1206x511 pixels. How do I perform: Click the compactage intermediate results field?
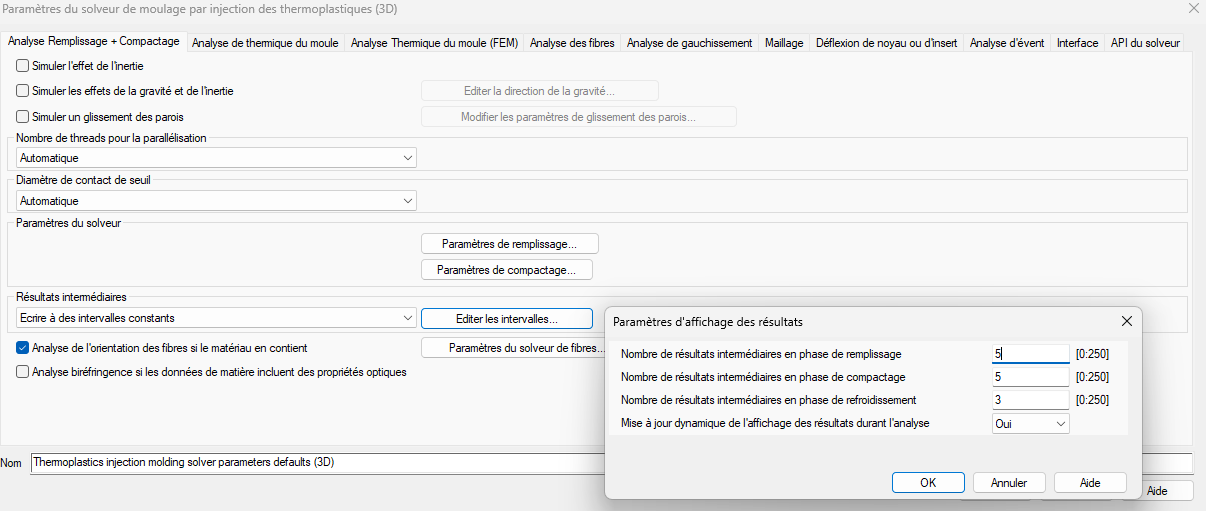1030,377
